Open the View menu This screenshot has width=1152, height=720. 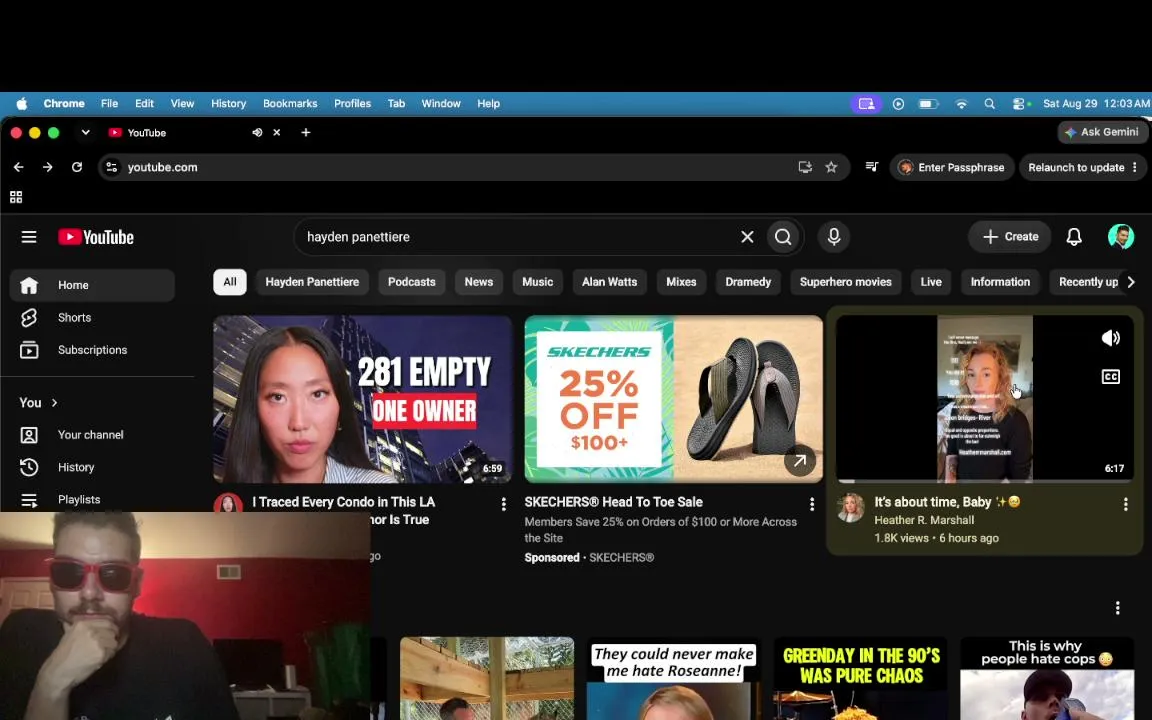182,104
